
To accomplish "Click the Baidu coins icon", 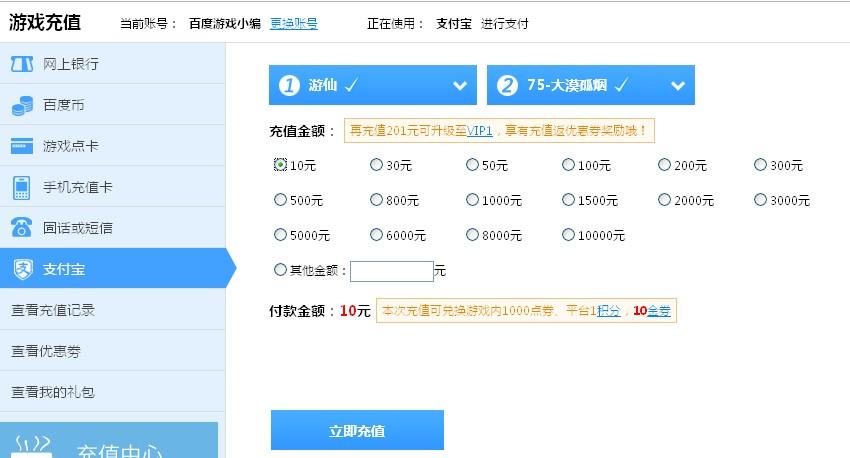I will (x=22, y=105).
